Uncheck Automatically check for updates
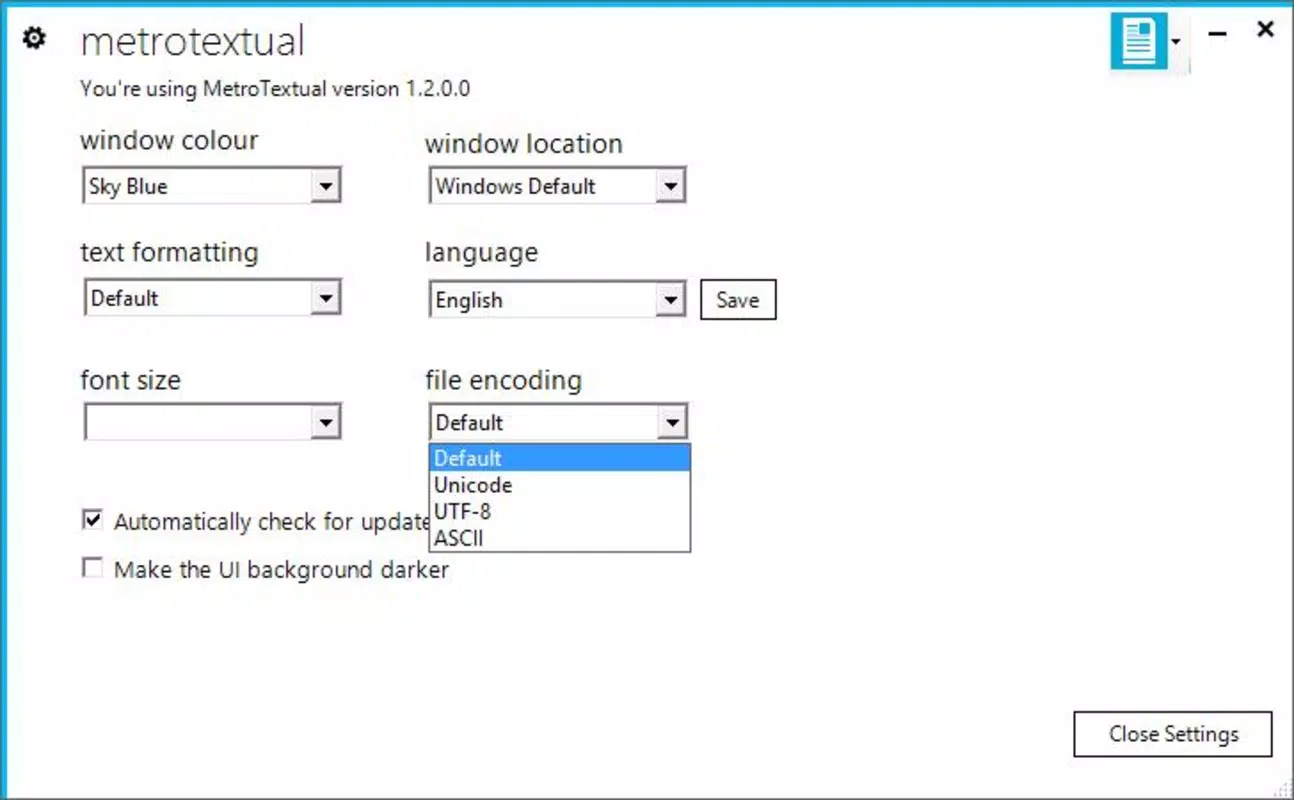Screen dimensions: 1294x800 [x=93, y=520]
